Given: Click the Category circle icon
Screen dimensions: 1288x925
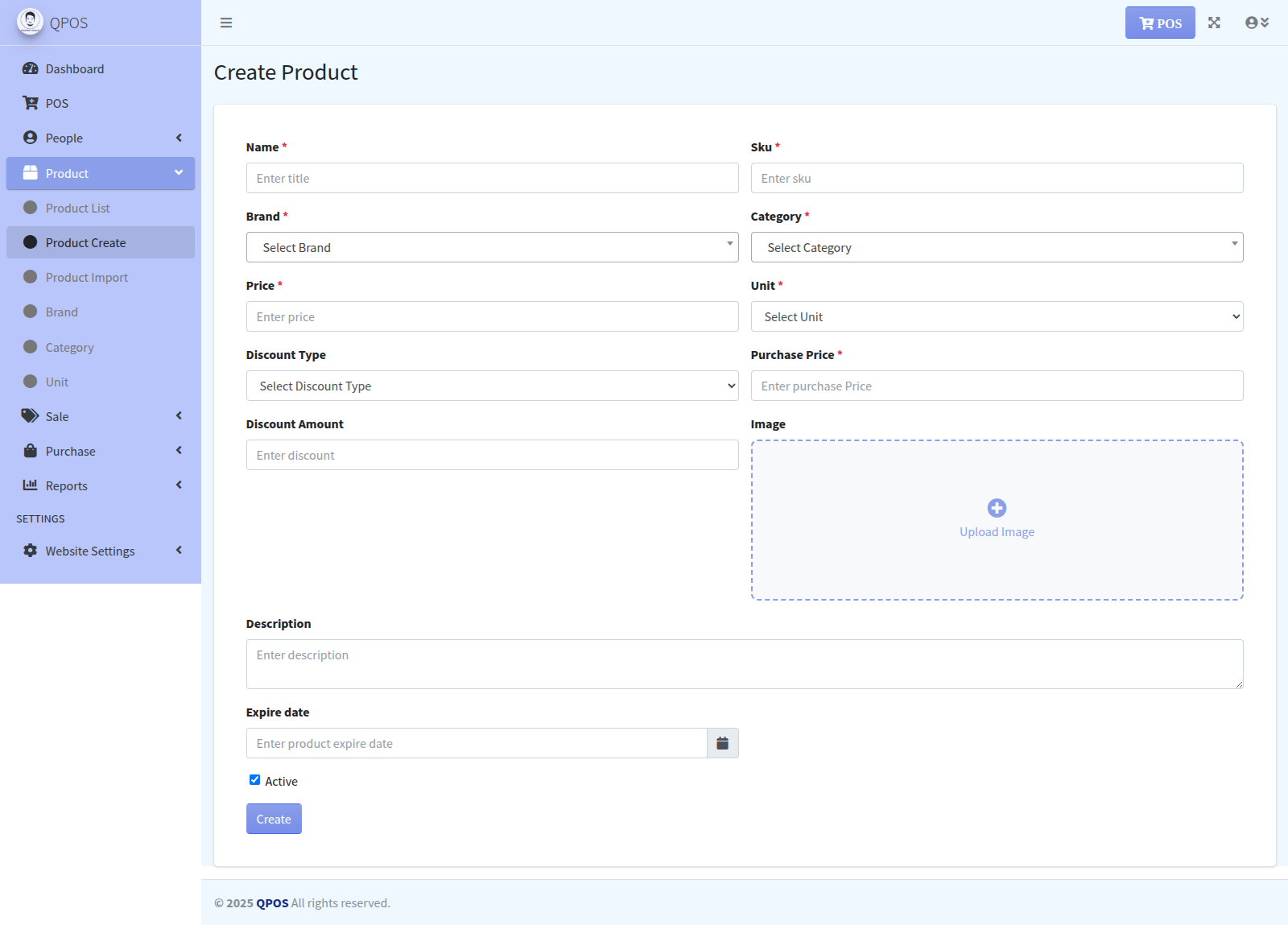Looking at the screenshot, I should 31,347.
